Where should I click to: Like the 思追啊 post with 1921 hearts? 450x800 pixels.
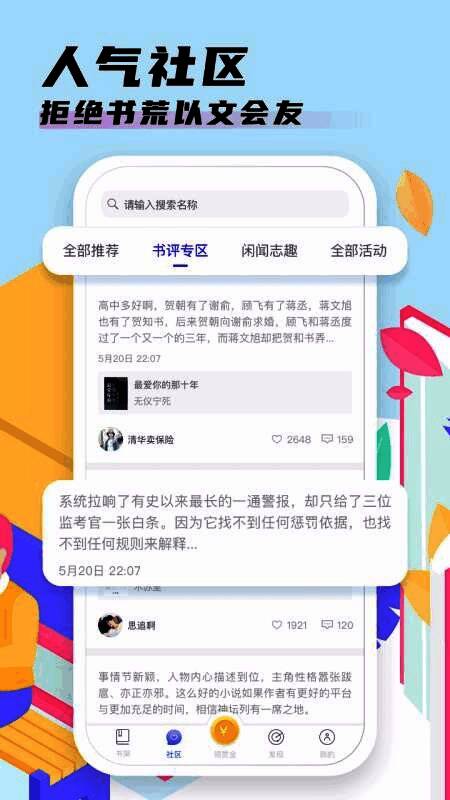277,625
